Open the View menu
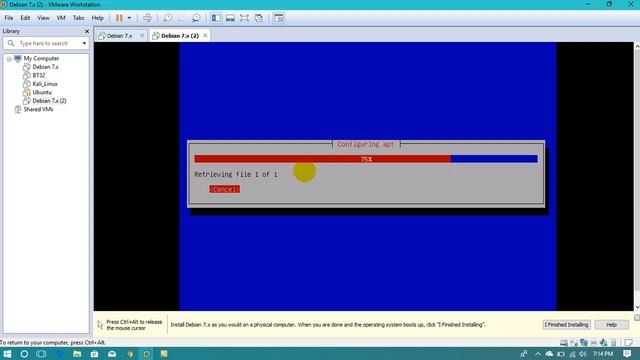The image size is (640, 360). coord(43,18)
